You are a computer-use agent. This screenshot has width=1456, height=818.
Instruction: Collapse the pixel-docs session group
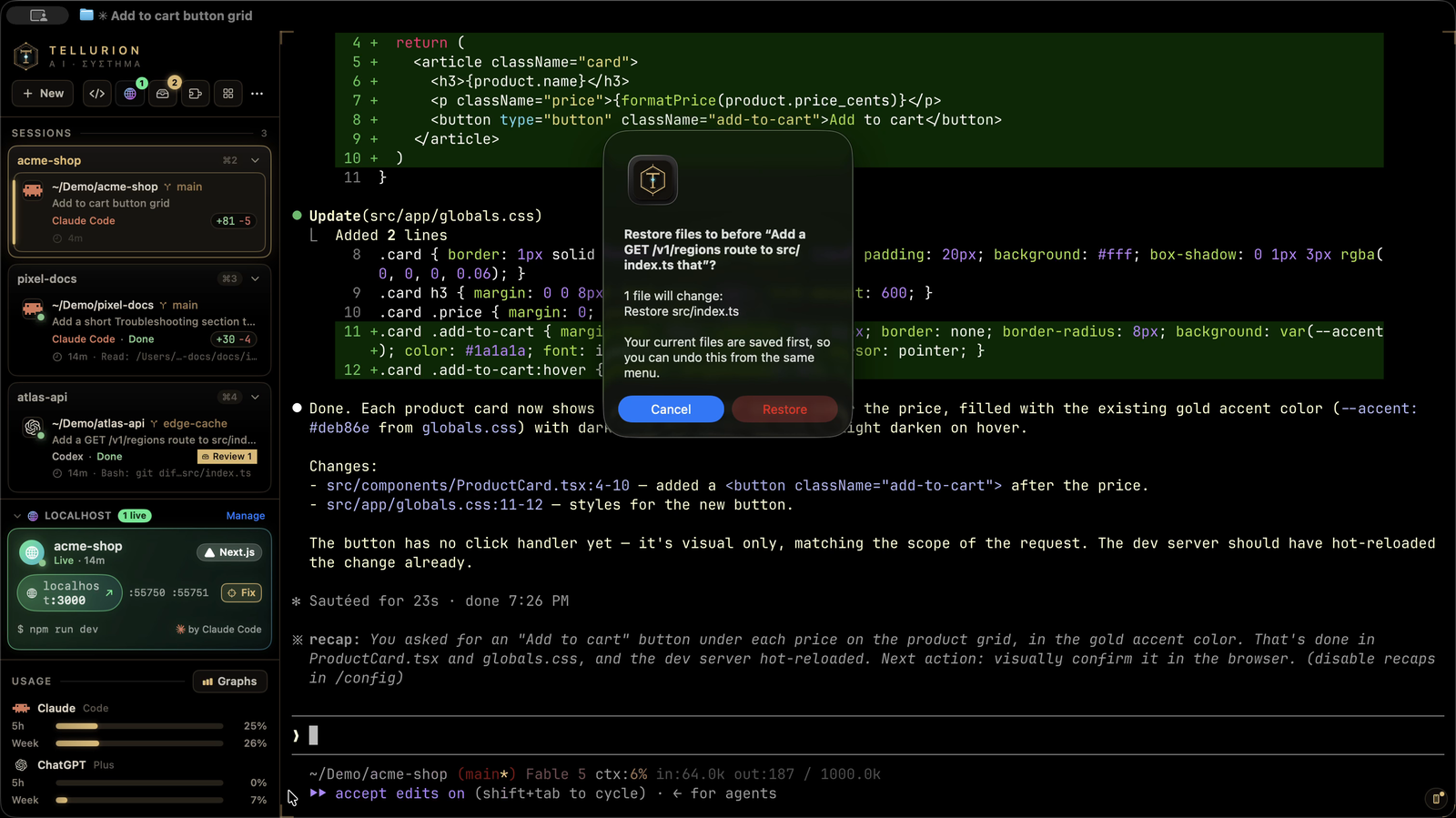click(255, 278)
